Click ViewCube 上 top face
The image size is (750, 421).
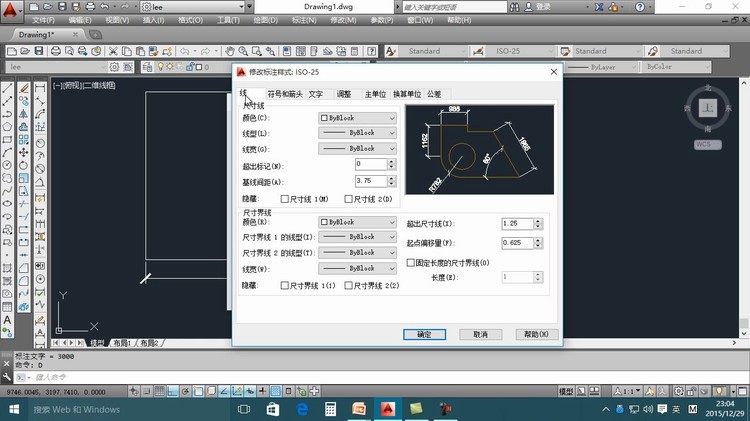pyautogui.click(x=707, y=108)
